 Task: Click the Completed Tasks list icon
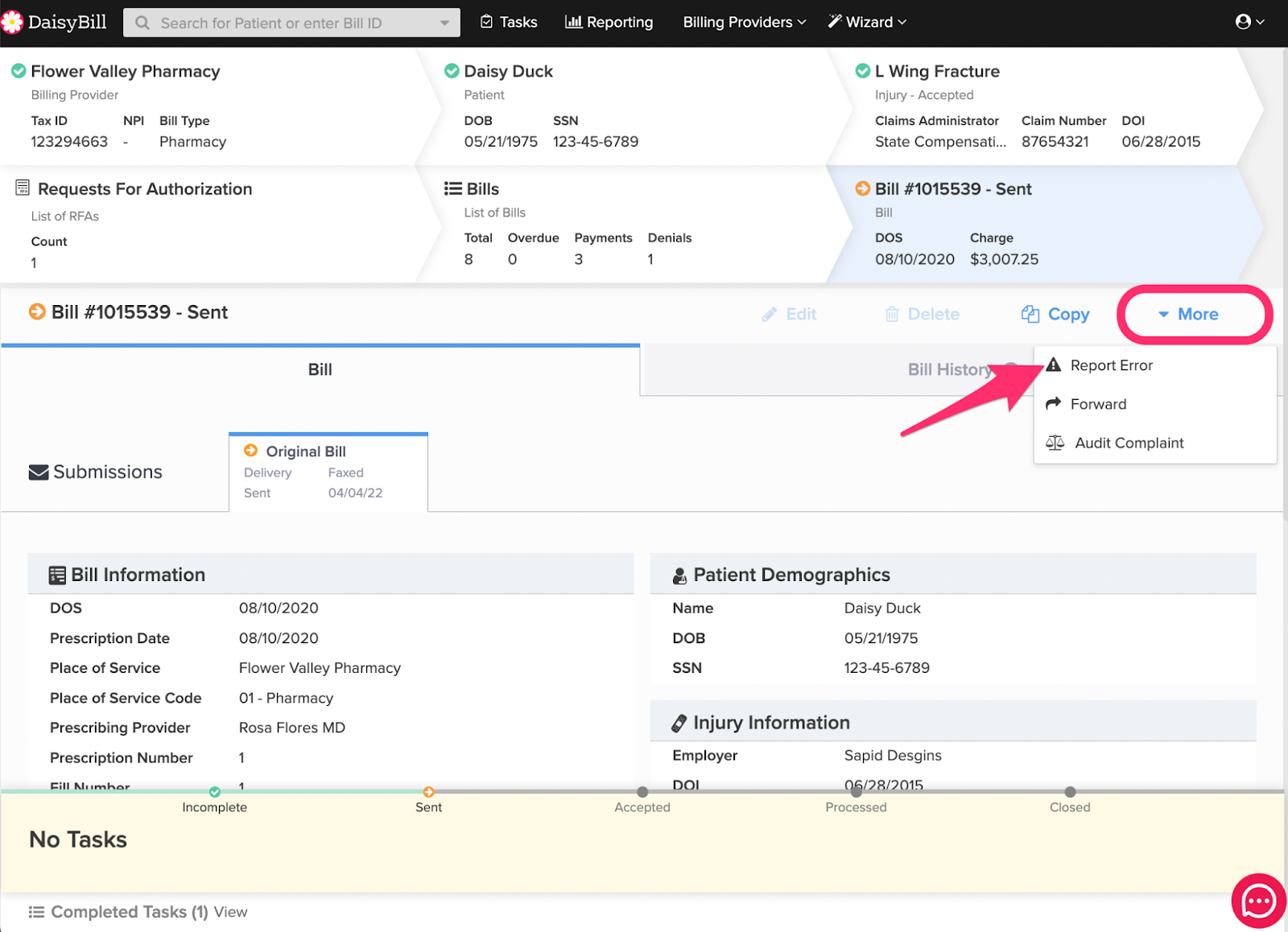click(x=36, y=912)
